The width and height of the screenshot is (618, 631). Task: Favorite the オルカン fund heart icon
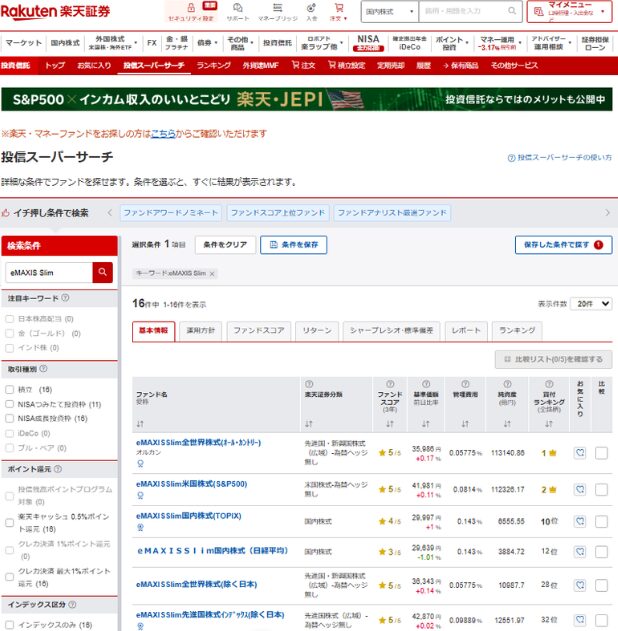point(580,453)
